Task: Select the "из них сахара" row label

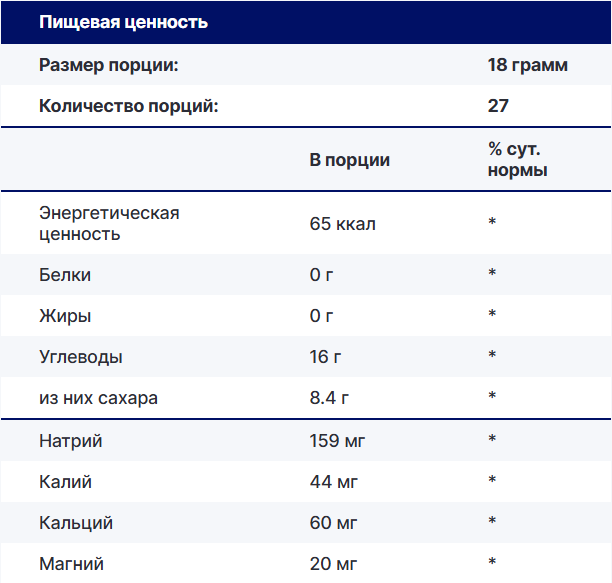Action: (x=98, y=398)
